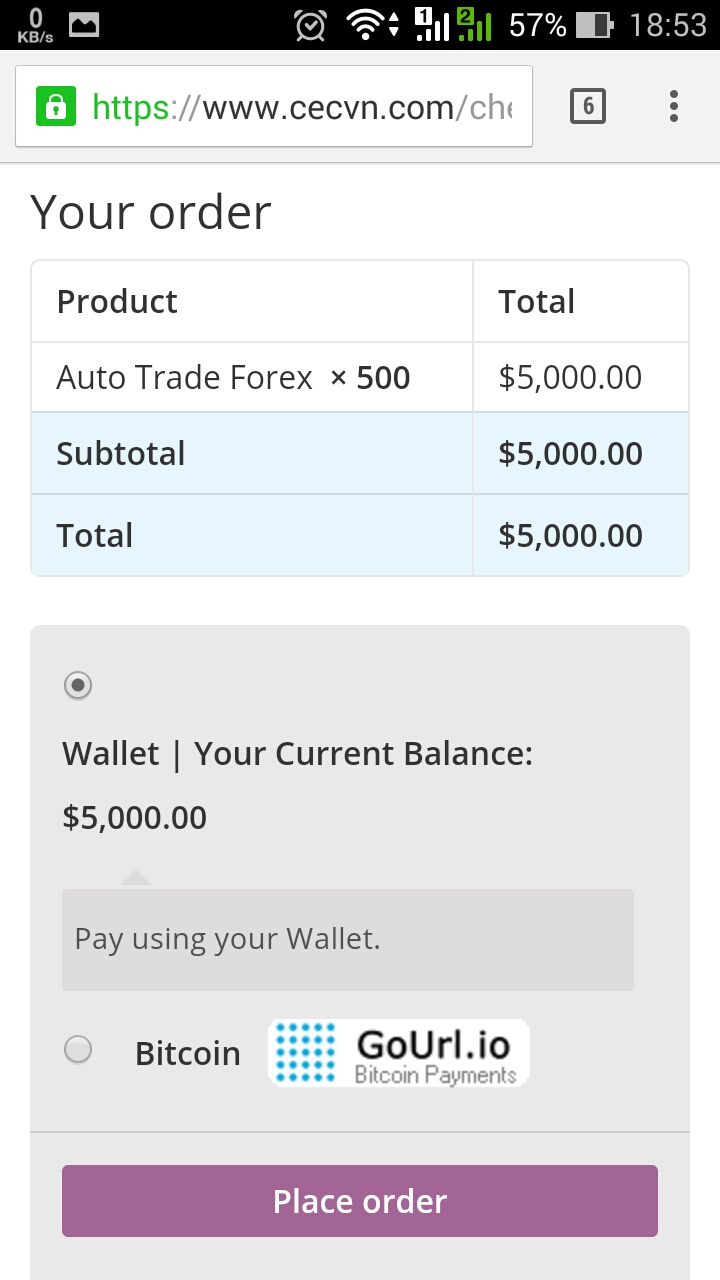Screen dimensions: 720x1280
Task: Tap the KB/s network speed indicator
Action: pyautogui.click(x=35, y=25)
